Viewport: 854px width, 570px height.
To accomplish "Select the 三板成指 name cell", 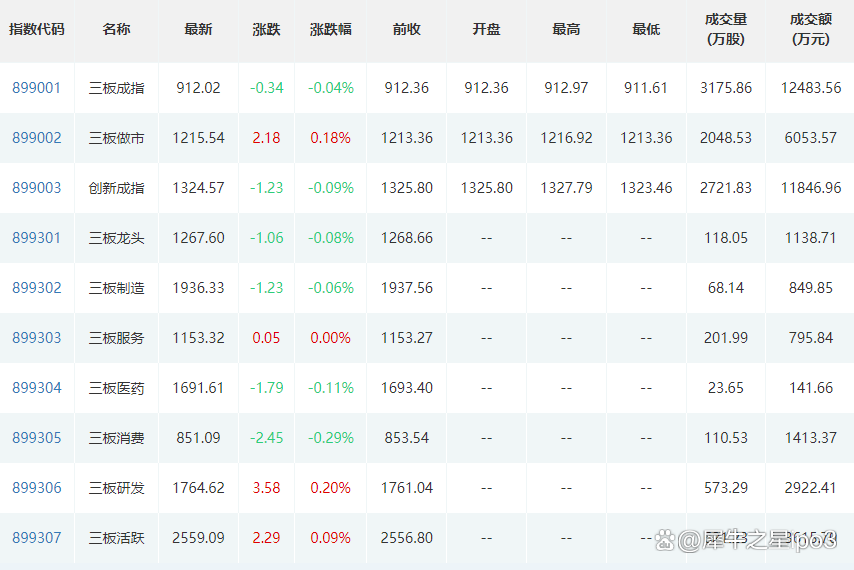I will click(117, 88).
